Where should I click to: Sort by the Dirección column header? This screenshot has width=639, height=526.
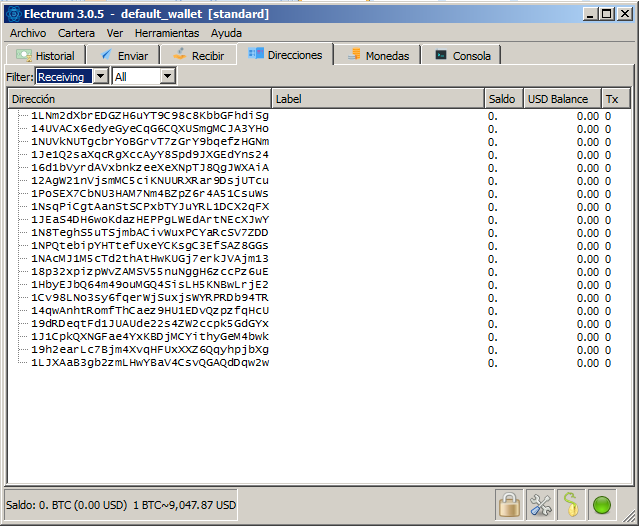140,99
